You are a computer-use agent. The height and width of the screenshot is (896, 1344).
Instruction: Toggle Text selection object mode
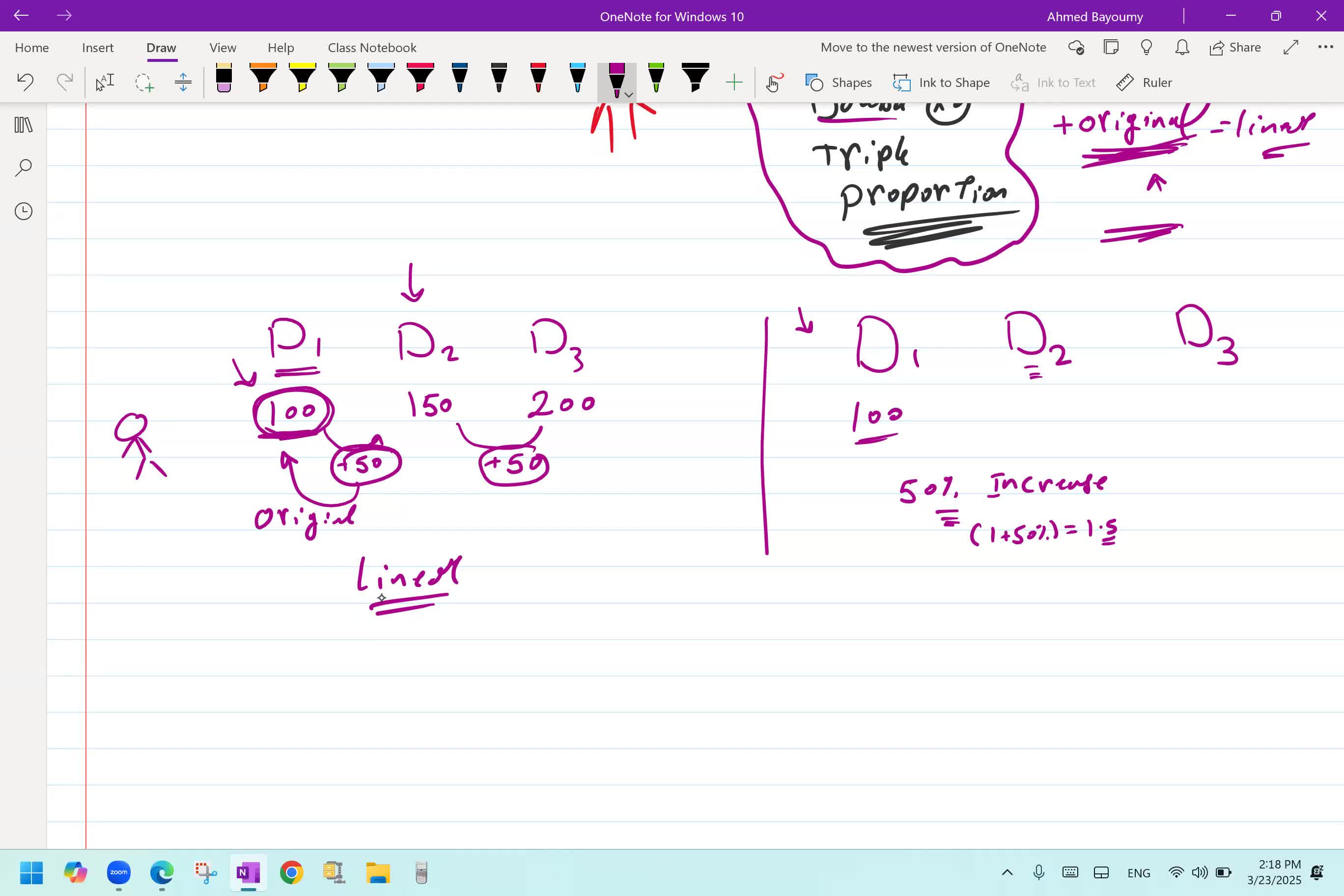click(105, 83)
